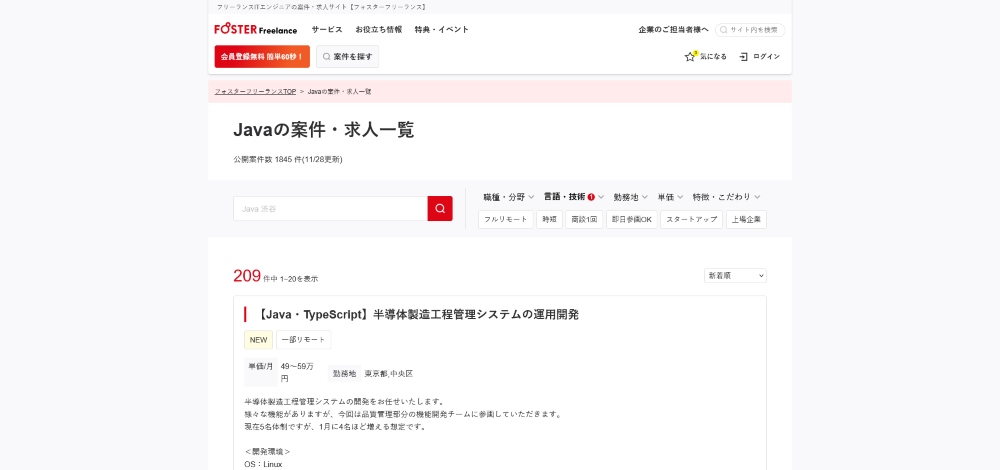Click the 東京都,中央区 location text
The width and height of the screenshot is (1000, 470).
(388, 374)
